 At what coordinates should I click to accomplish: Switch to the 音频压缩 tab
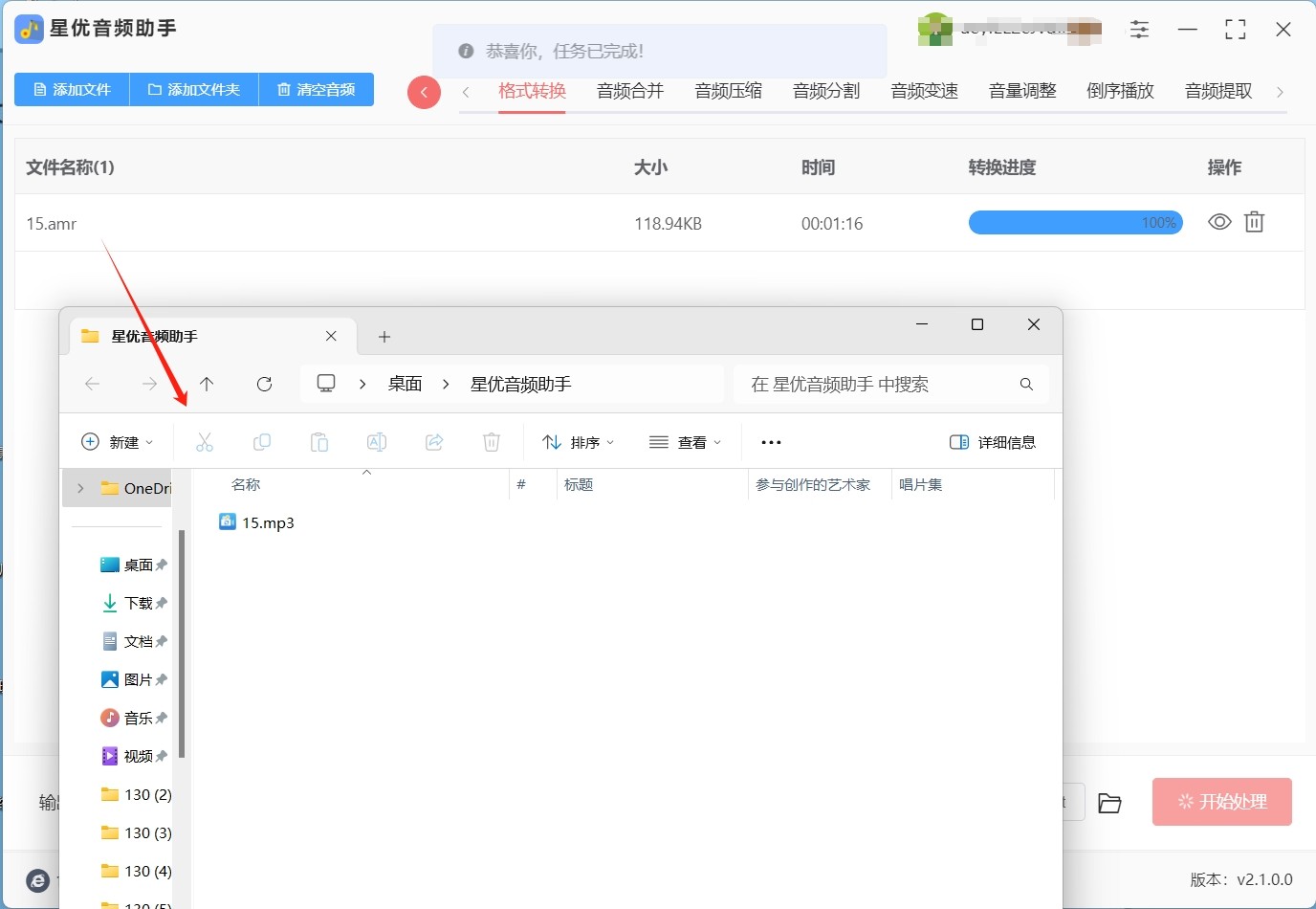728,91
